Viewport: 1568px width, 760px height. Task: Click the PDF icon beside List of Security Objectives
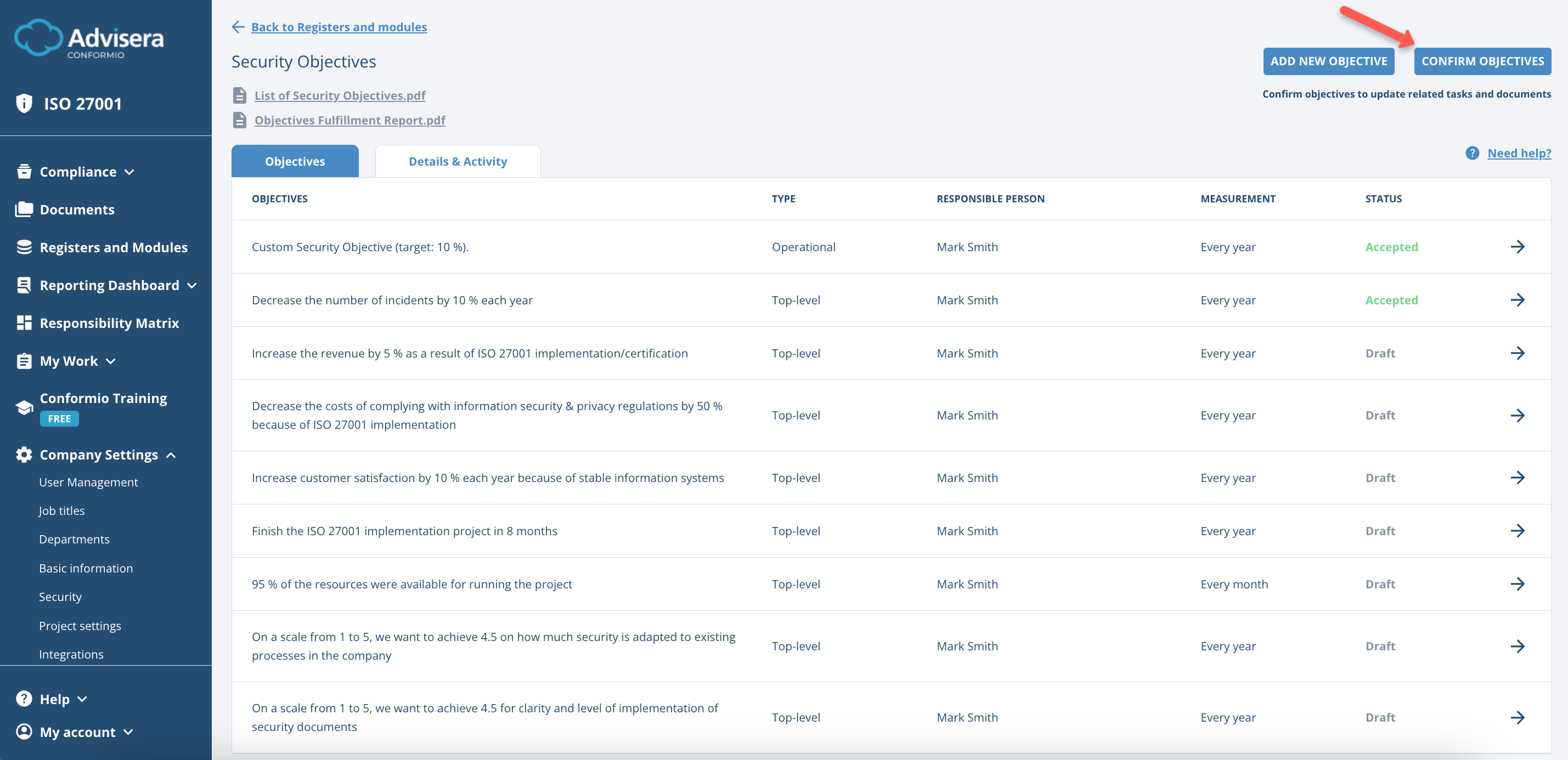pyautogui.click(x=239, y=95)
